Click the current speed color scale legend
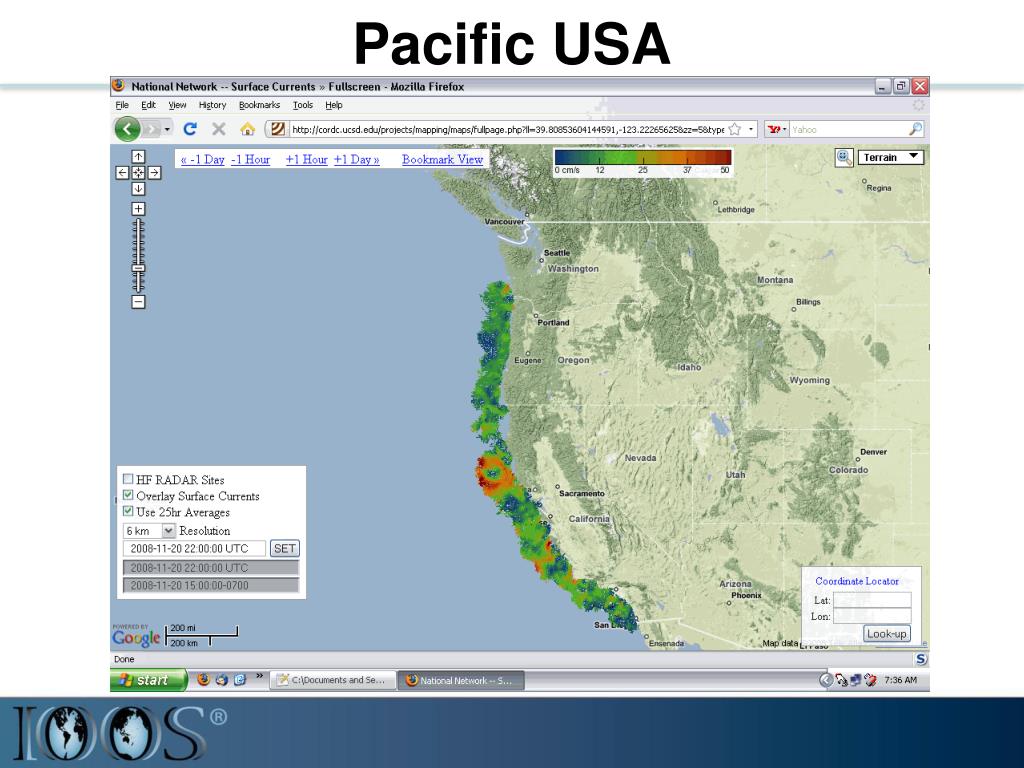 coord(643,162)
